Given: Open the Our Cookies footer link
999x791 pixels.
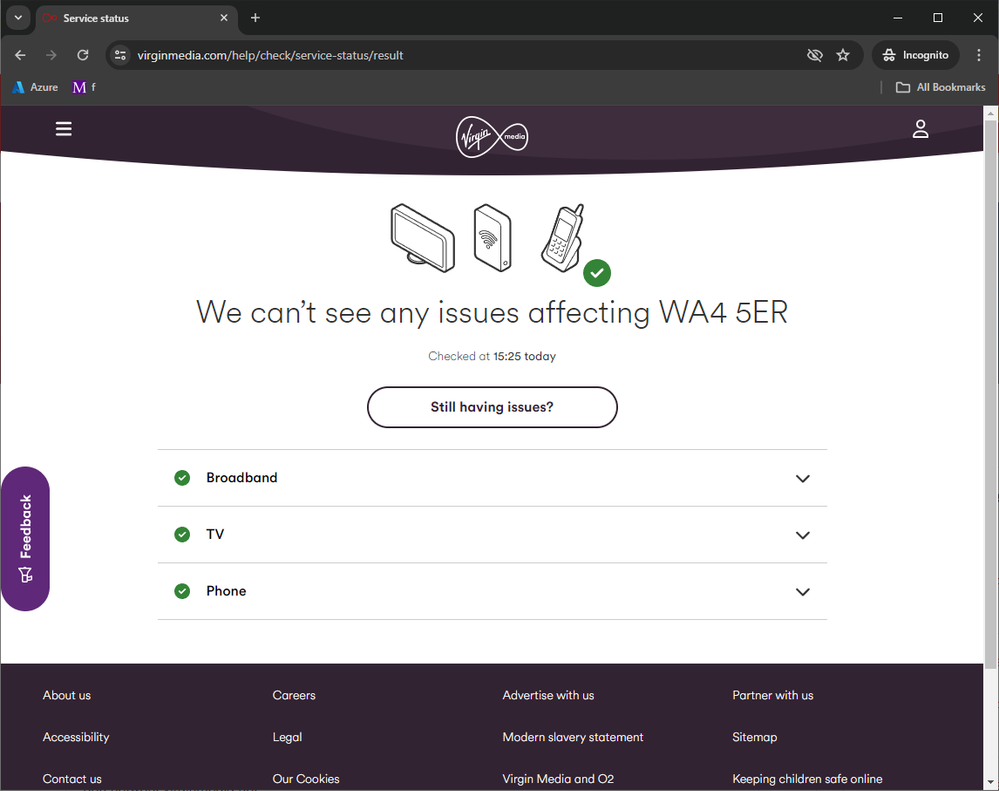Looking at the screenshot, I should [x=306, y=779].
